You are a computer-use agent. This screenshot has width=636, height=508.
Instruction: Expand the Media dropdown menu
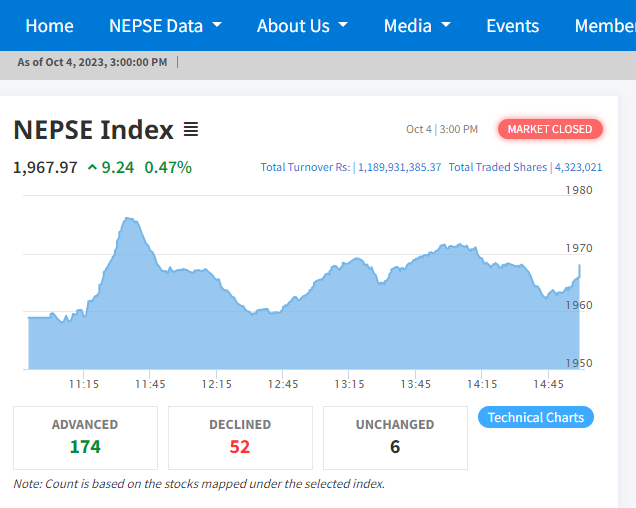[417, 26]
